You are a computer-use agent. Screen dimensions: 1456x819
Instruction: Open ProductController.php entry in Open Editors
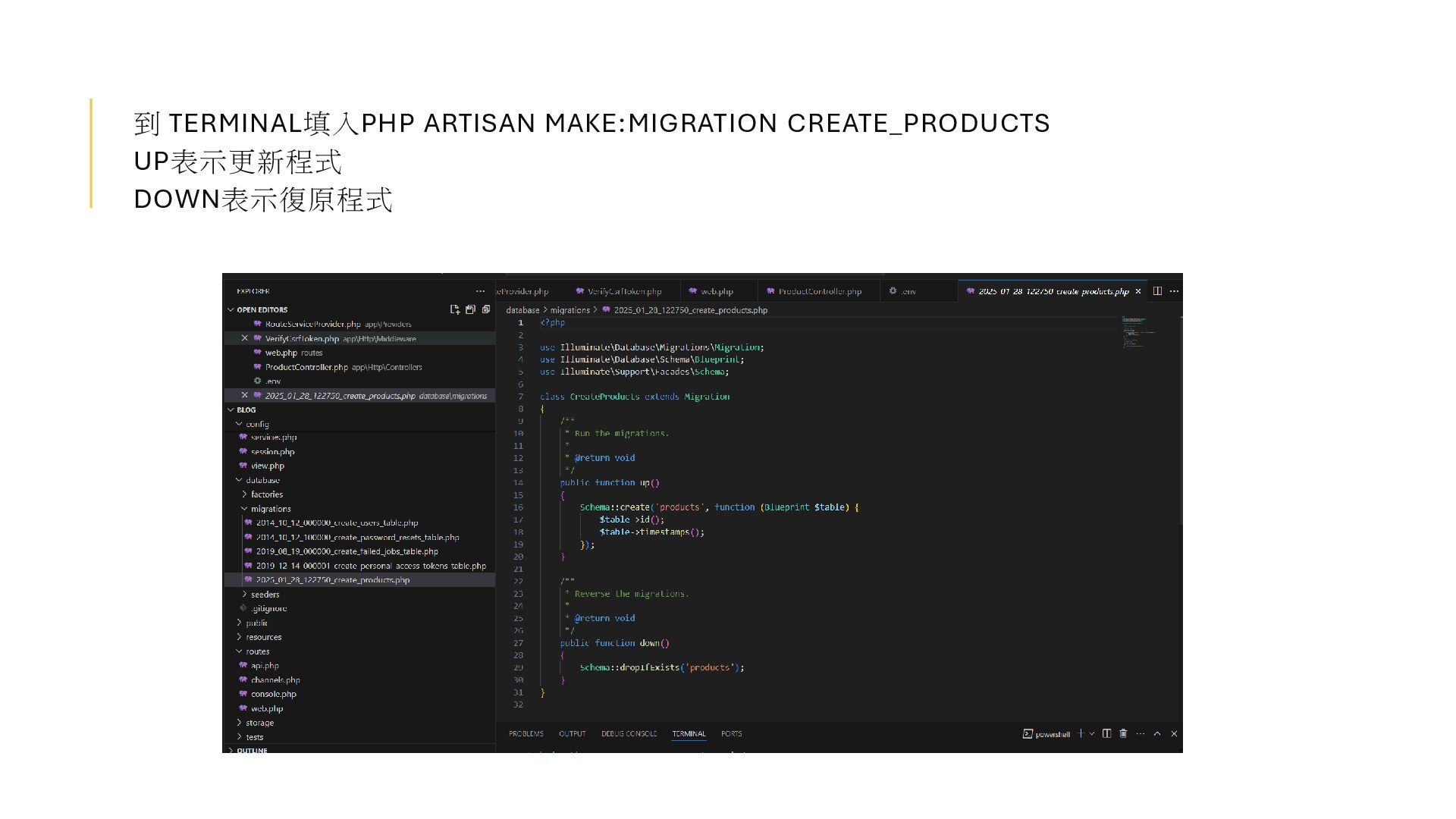(x=360, y=367)
